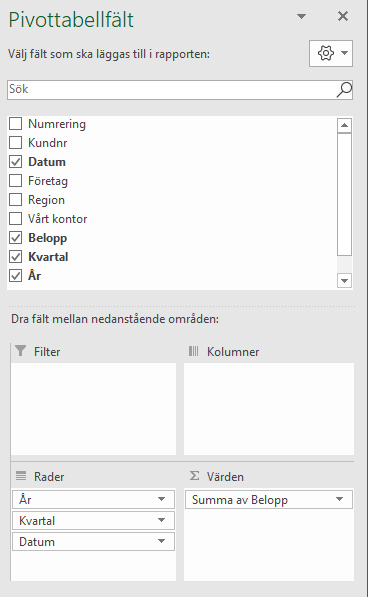
Task: Close the Pivottabellfält pane
Action: [x=343, y=16]
